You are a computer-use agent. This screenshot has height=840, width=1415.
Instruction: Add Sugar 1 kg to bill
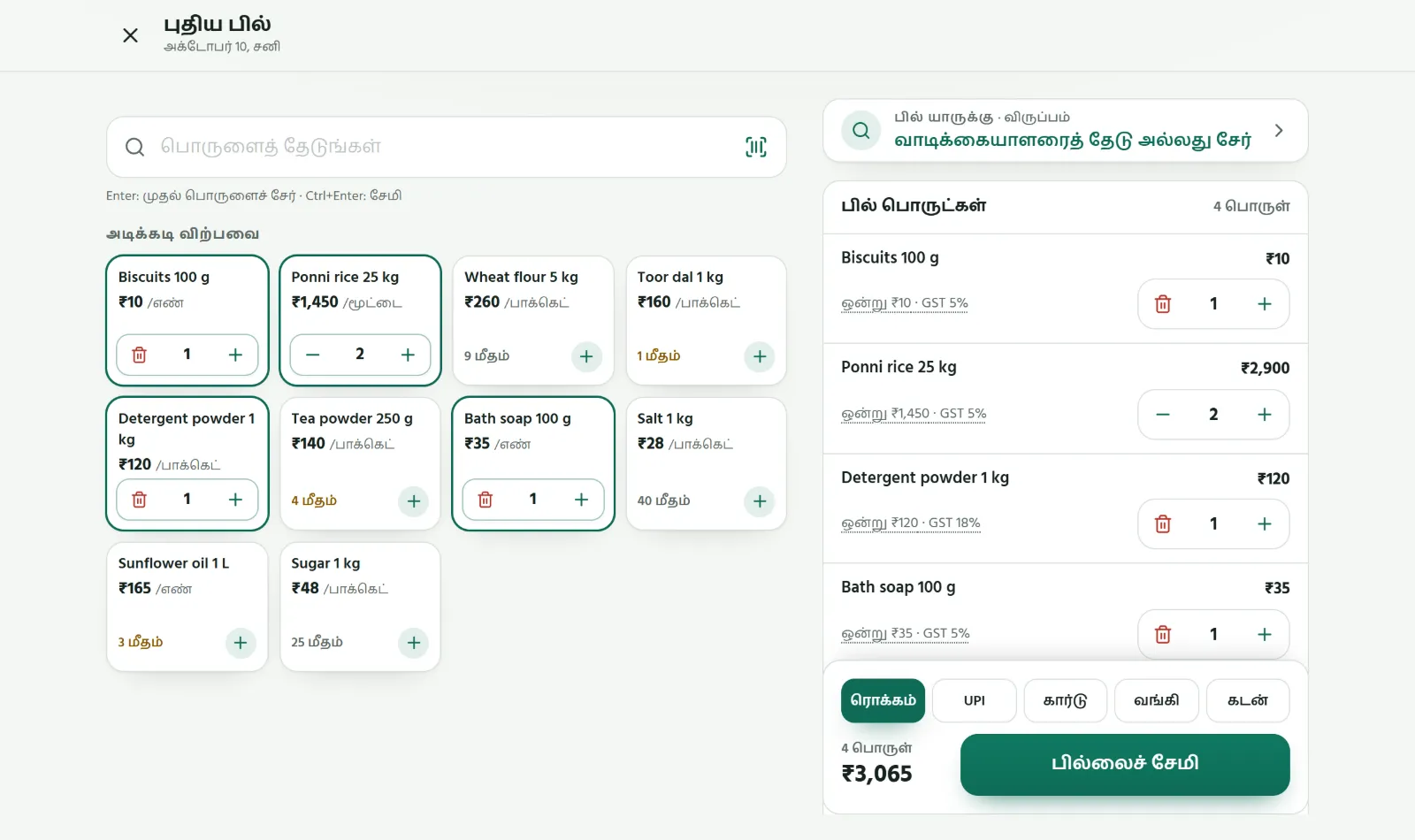414,643
